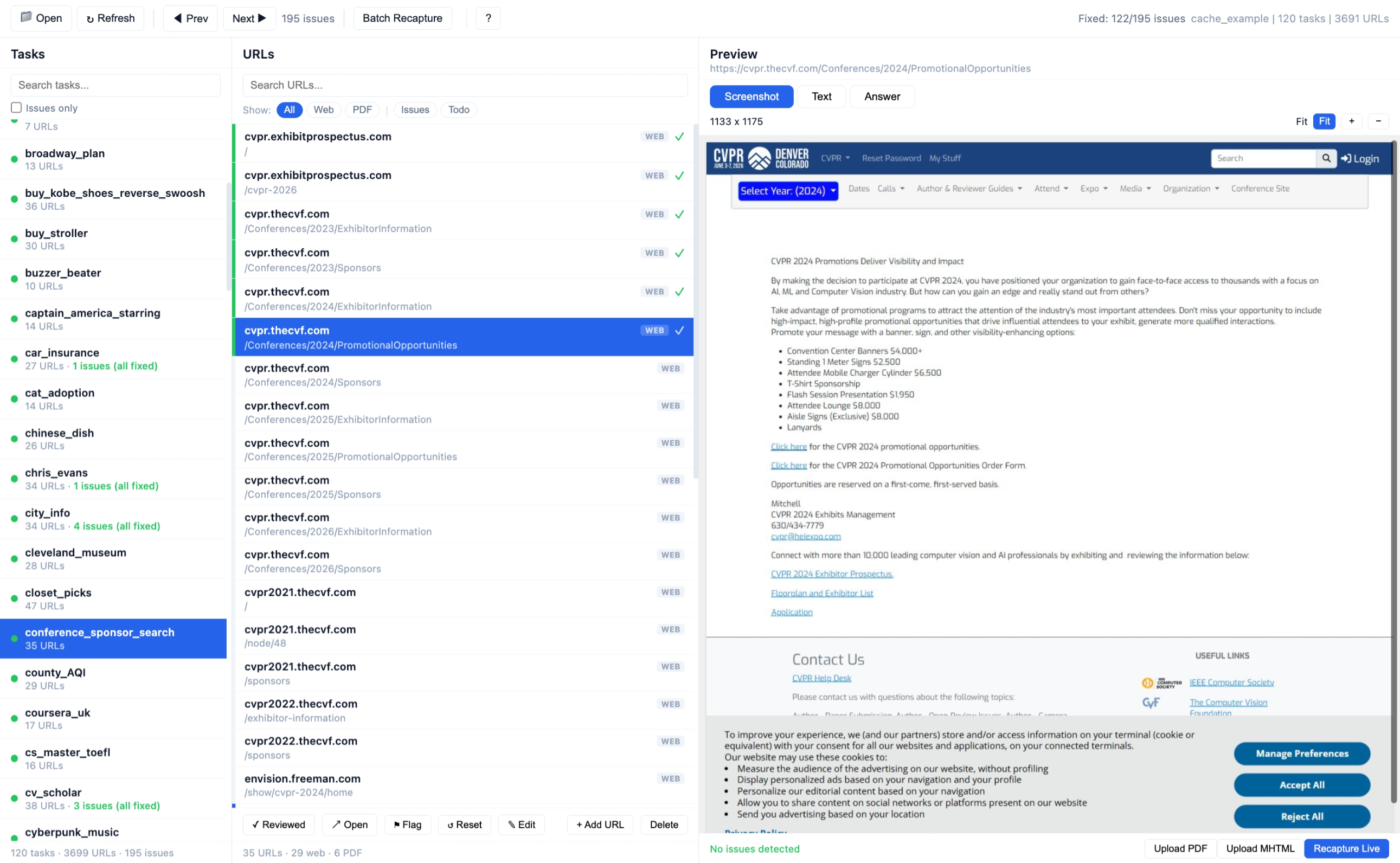Click the zoom in plus button
Screen dimensions: 1400x863
tap(1352, 121)
